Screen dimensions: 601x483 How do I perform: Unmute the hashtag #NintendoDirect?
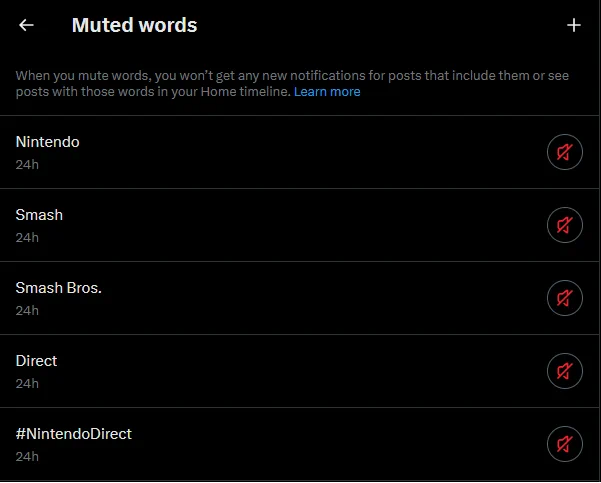click(x=565, y=444)
